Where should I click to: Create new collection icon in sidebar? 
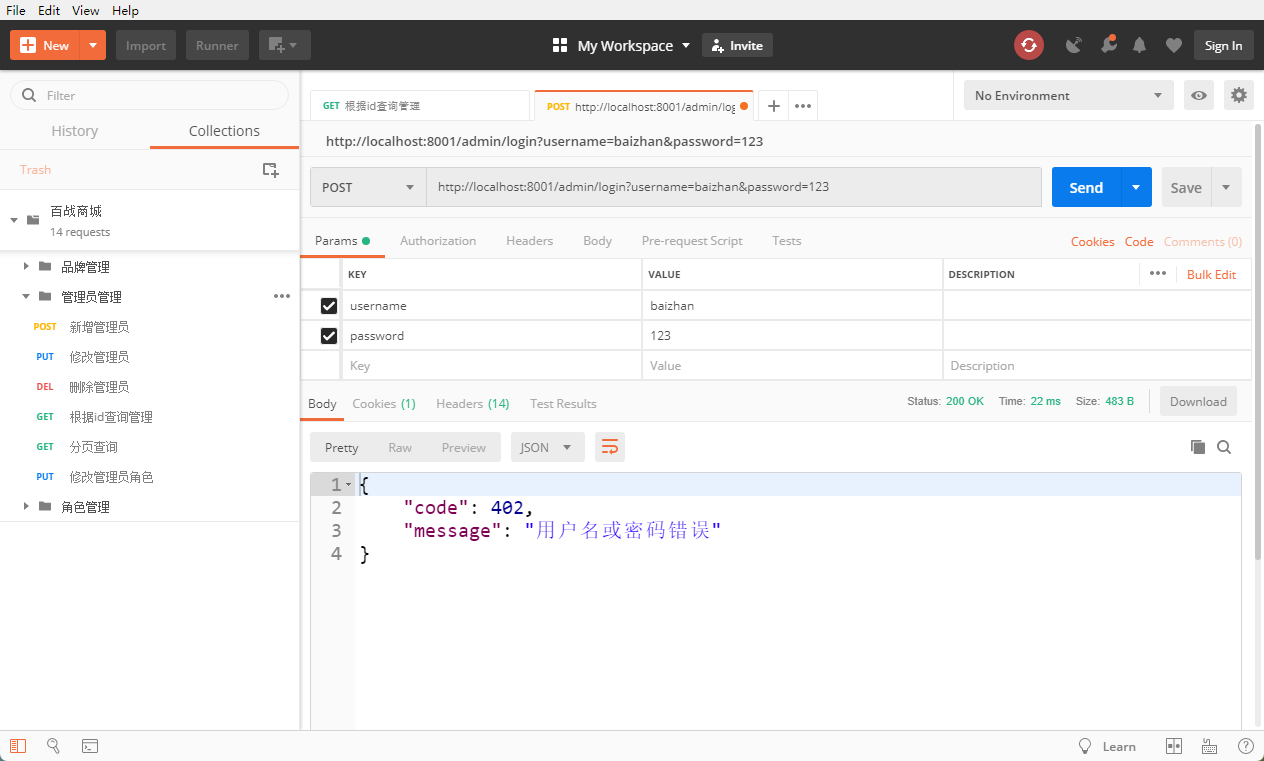[270, 170]
